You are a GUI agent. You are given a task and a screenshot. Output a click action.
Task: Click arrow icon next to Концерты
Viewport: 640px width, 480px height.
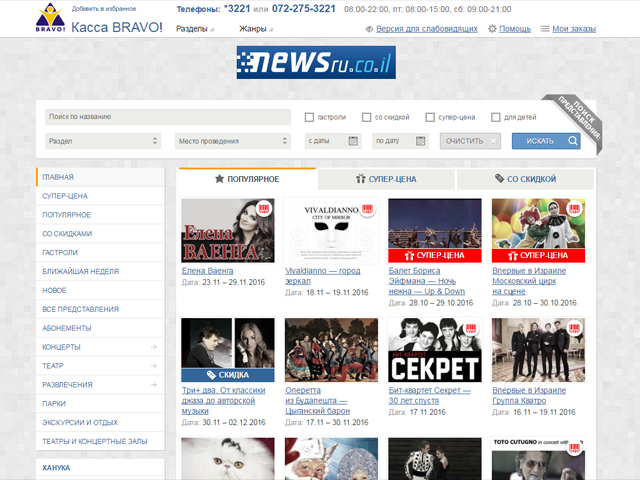(x=154, y=347)
